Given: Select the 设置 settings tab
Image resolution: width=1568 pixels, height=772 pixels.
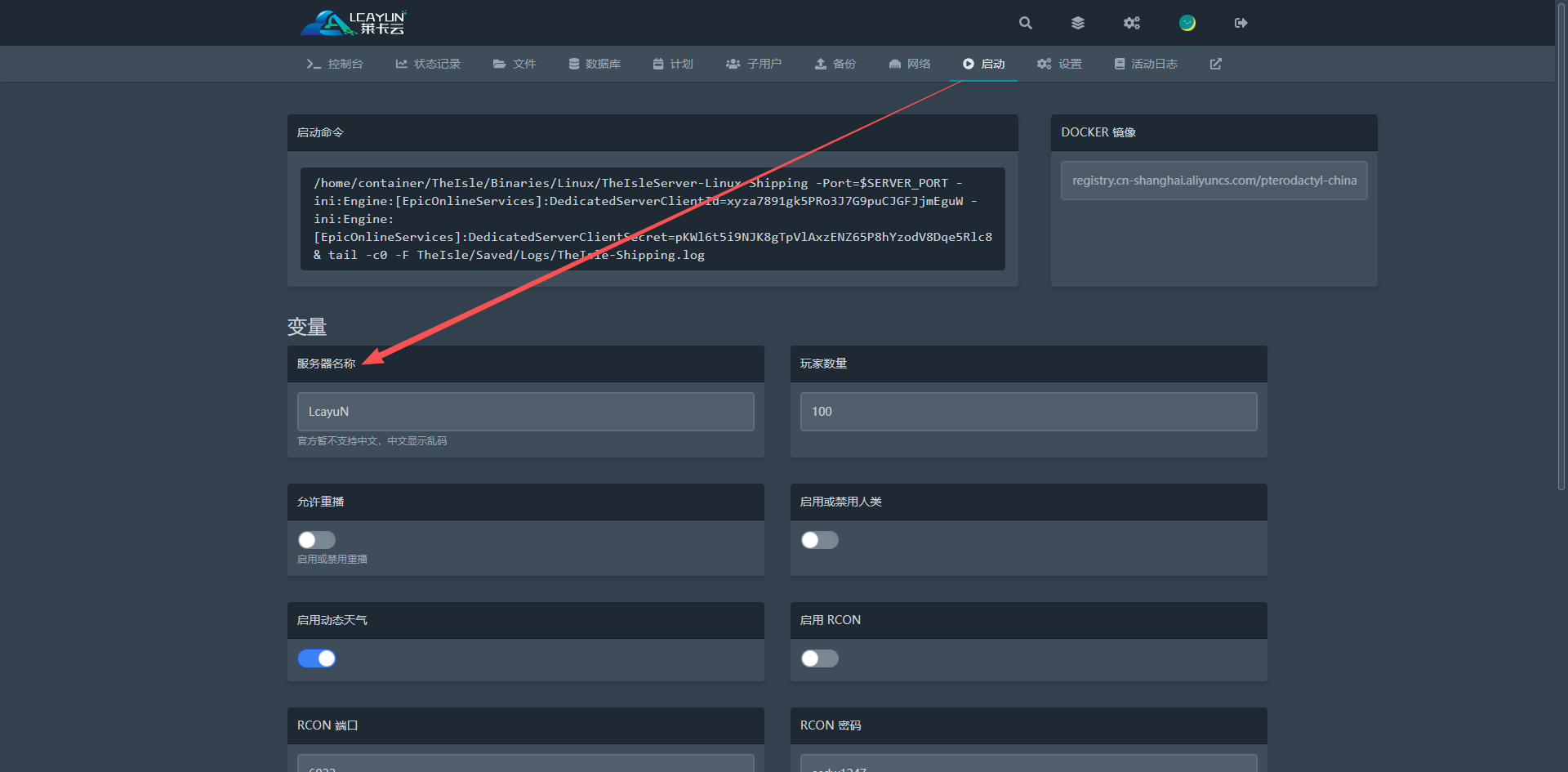Looking at the screenshot, I should point(1059,64).
